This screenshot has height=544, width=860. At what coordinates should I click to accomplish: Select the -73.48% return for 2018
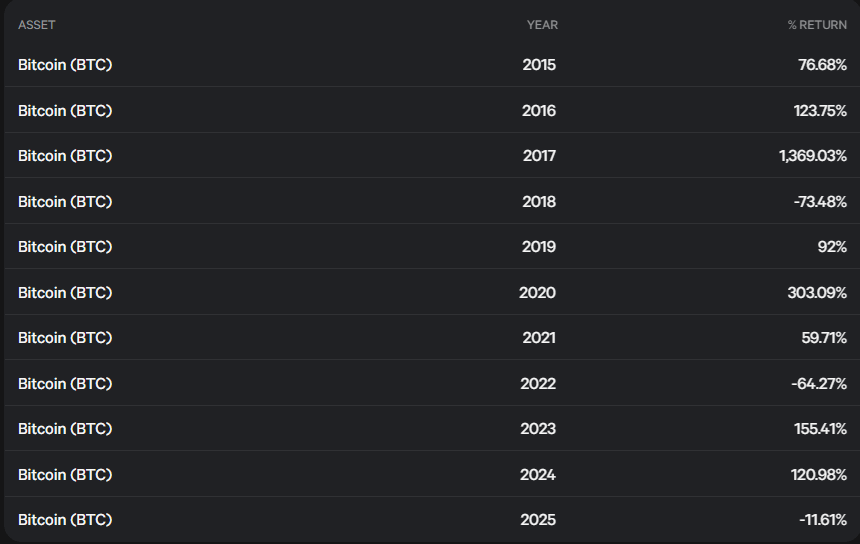[x=820, y=202]
